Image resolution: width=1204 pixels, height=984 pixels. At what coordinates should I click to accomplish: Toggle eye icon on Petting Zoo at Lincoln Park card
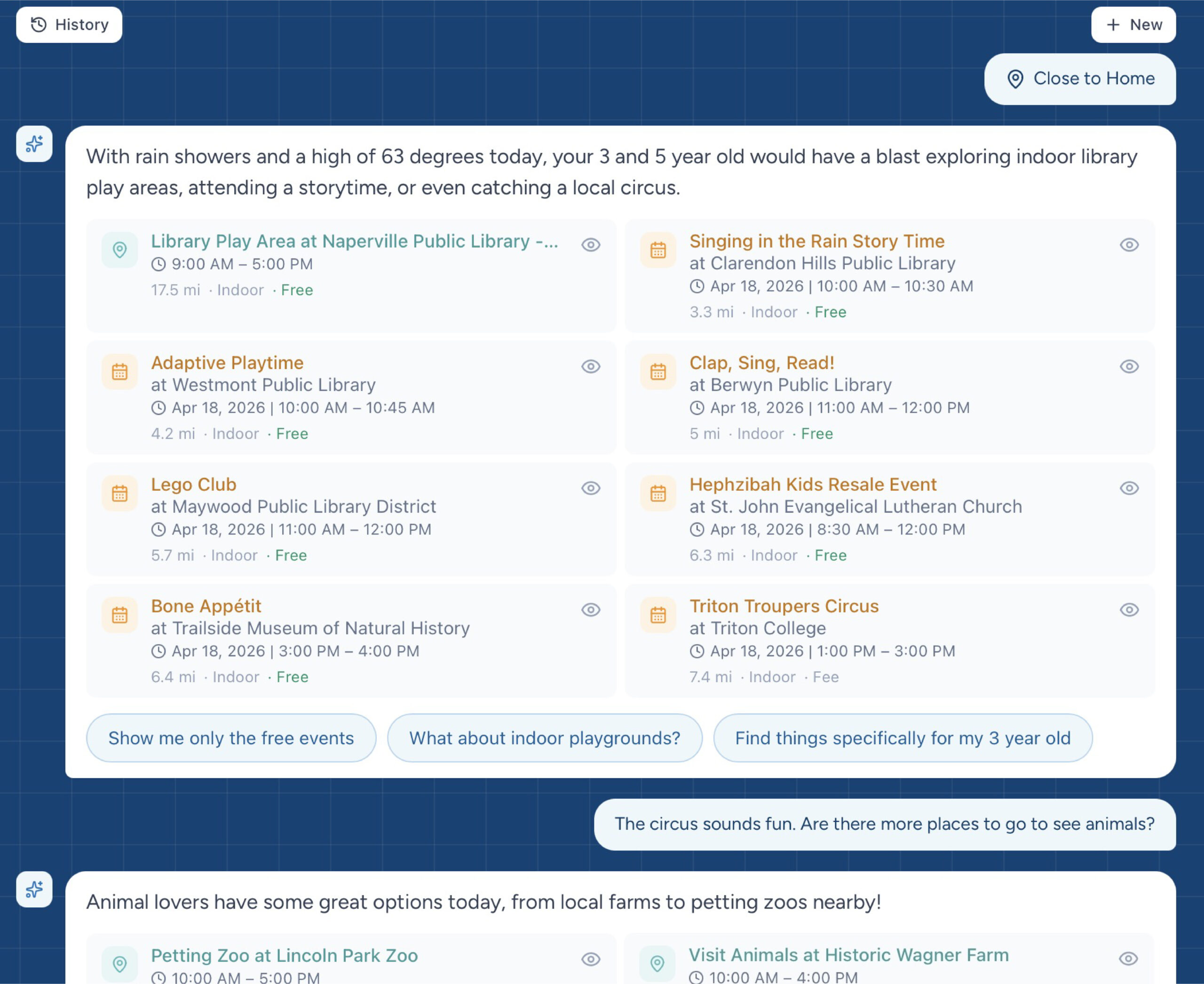click(591, 959)
